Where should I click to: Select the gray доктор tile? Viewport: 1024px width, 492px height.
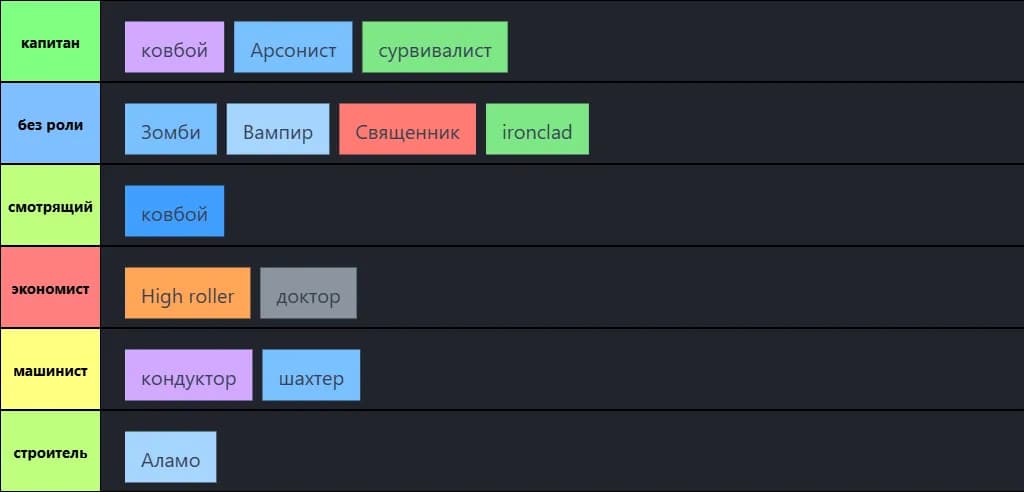pos(308,293)
